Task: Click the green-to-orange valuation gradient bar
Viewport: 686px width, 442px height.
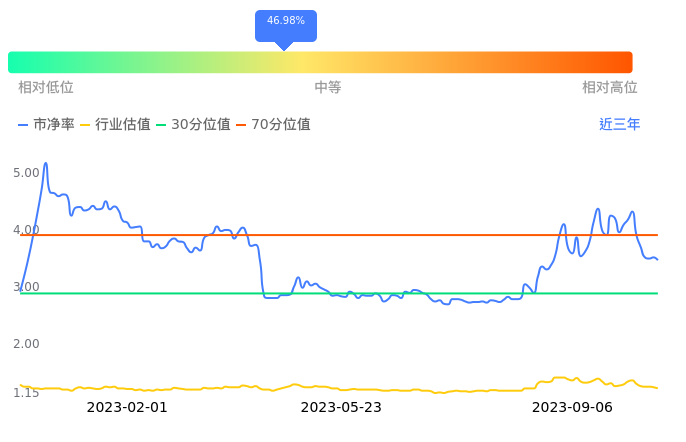Action: pyautogui.click(x=320, y=62)
